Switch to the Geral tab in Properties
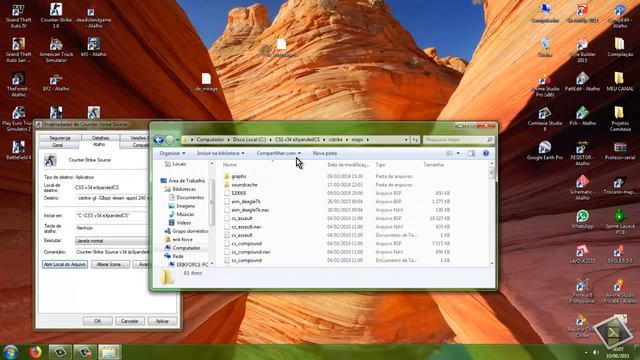This screenshot has height=360, width=640. pos(58,145)
